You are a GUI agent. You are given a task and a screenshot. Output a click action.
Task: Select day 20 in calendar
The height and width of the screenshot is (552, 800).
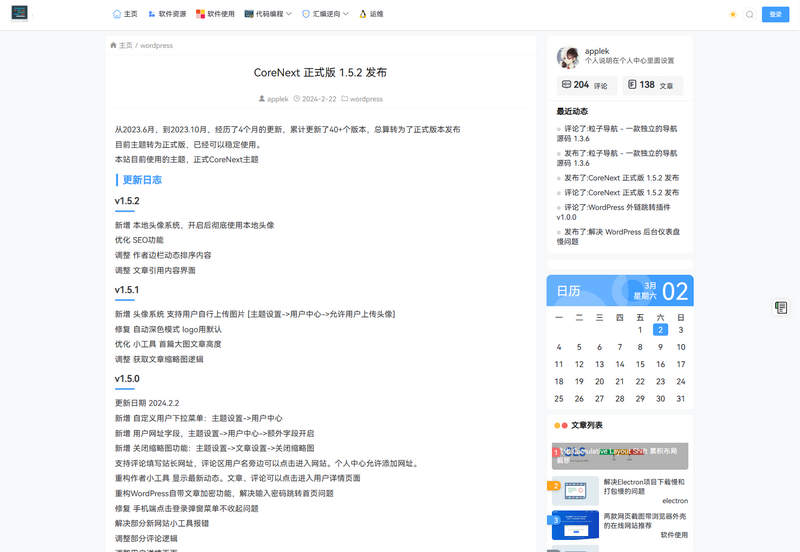pyautogui.click(x=599, y=382)
